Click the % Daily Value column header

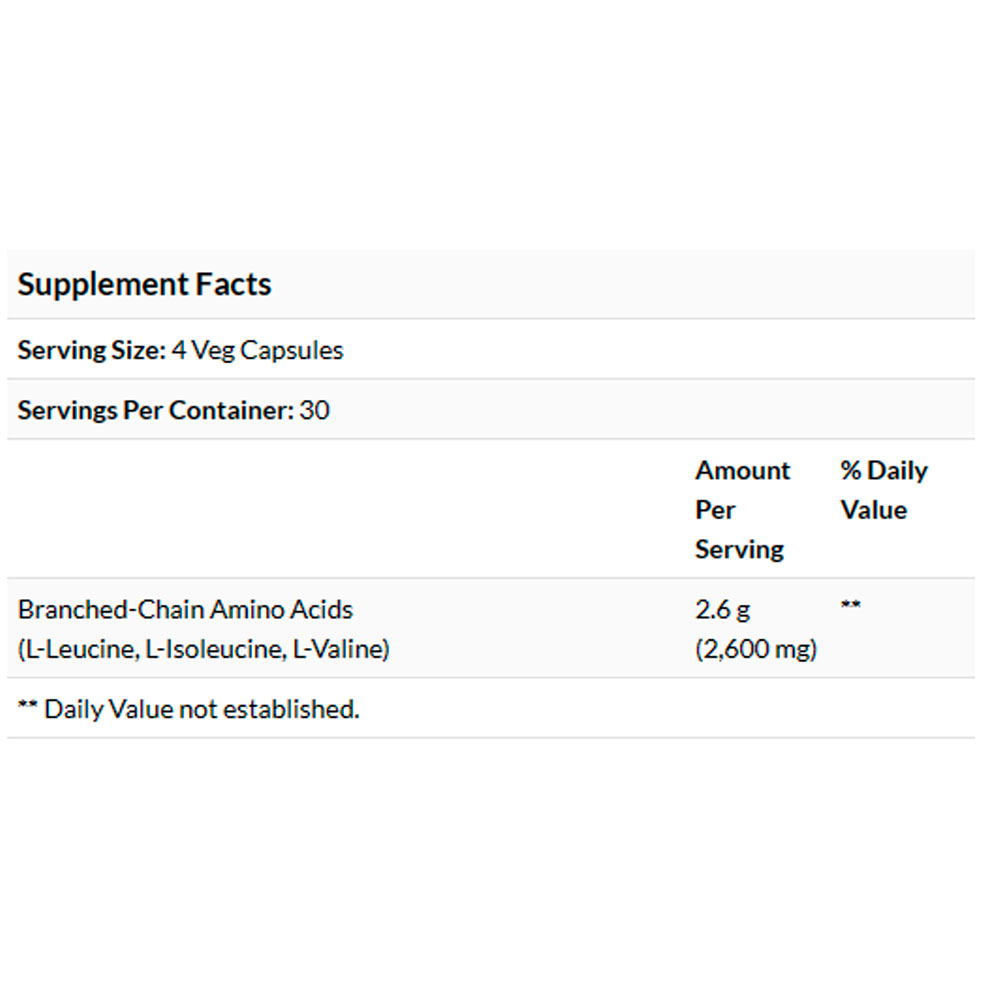coord(883,490)
